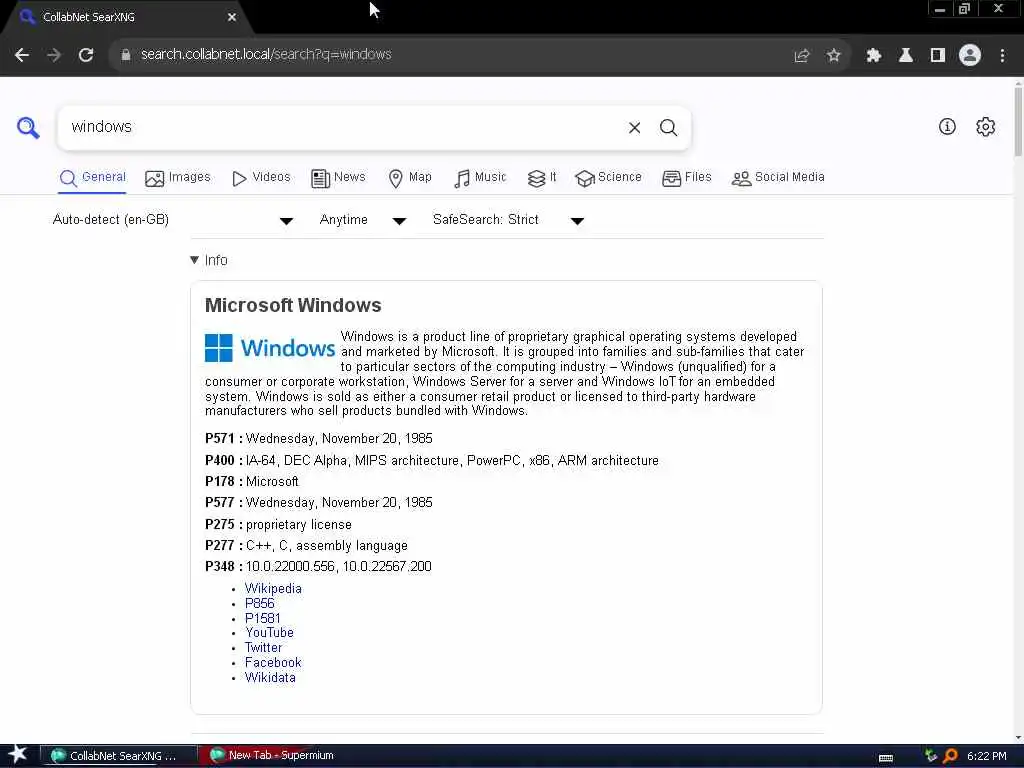
Task: Click the P577 publication date row
Action: click(x=319, y=503)
